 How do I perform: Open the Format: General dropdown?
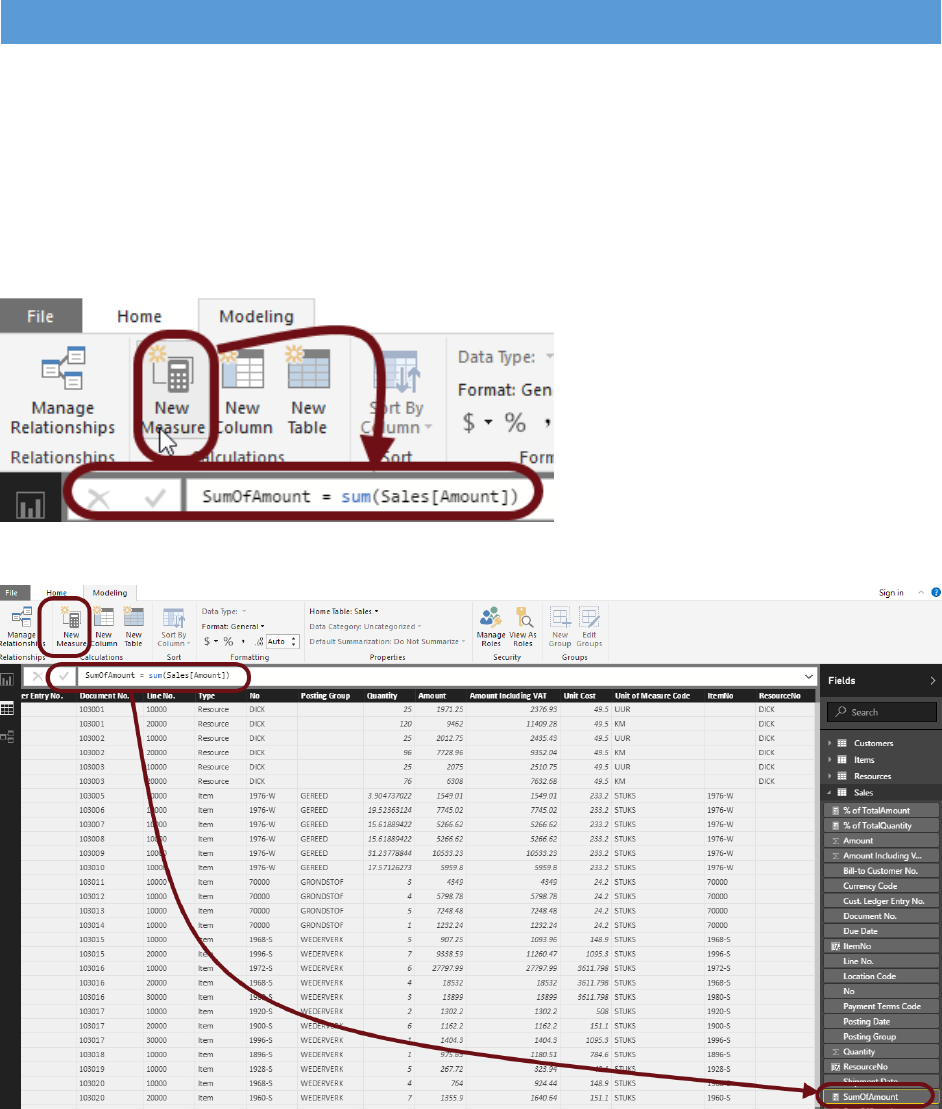pyautogui.click(x=233, y=627)
